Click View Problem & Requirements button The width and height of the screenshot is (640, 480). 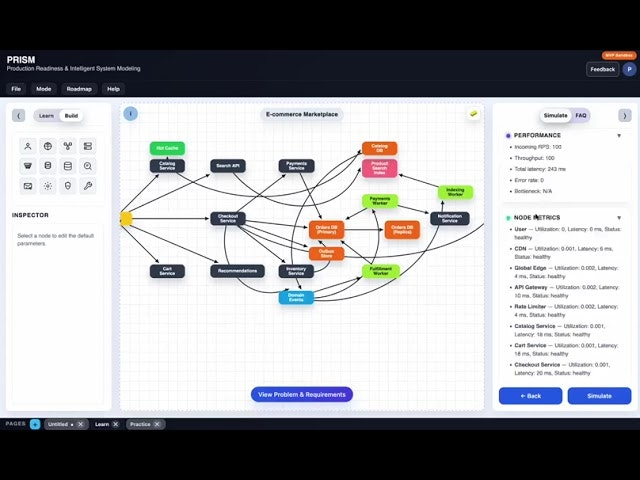(x=301, y=394)
